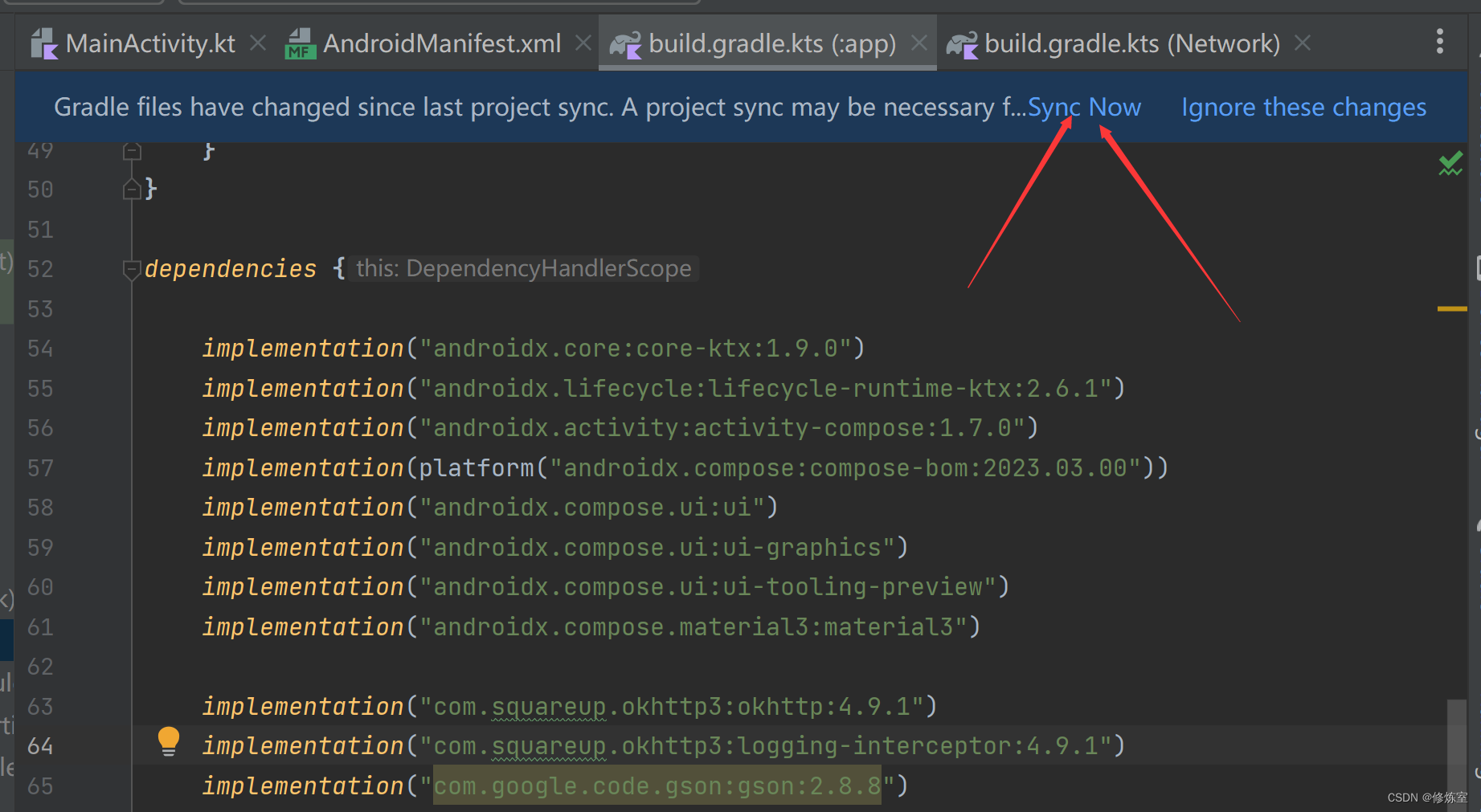Close the build.gradle.kts (Network) tab
Image resolution: width=1481 pixels, height=812 pixels.
pos(1303,42)
